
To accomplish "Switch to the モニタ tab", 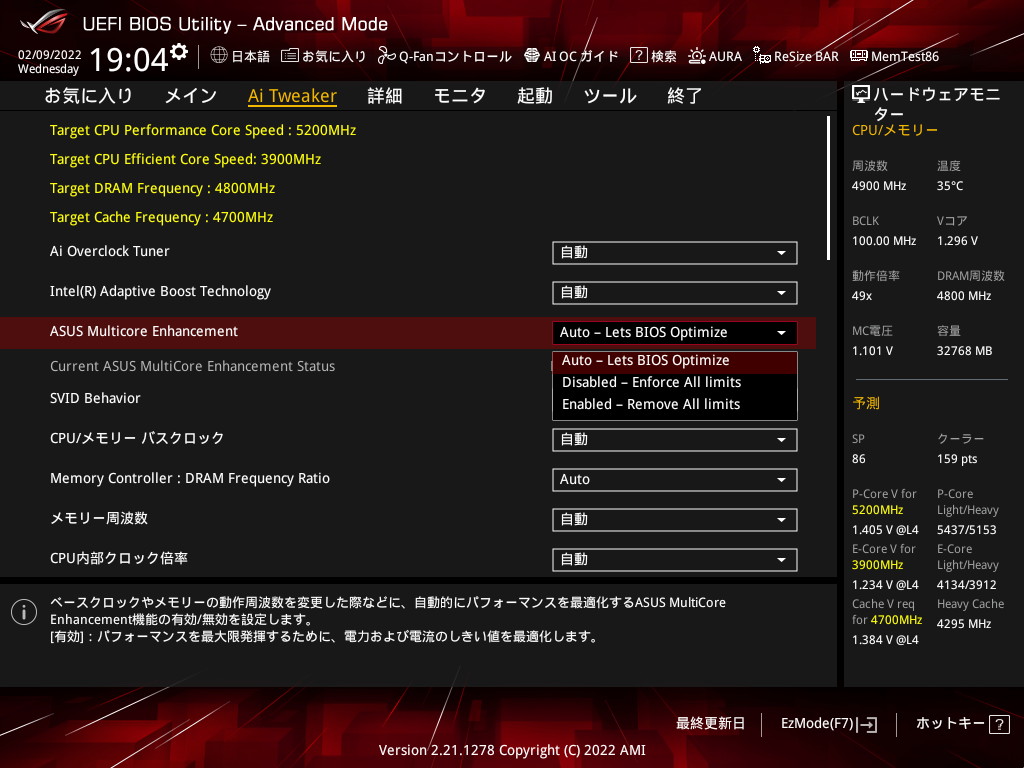I will tap(460, 96).
